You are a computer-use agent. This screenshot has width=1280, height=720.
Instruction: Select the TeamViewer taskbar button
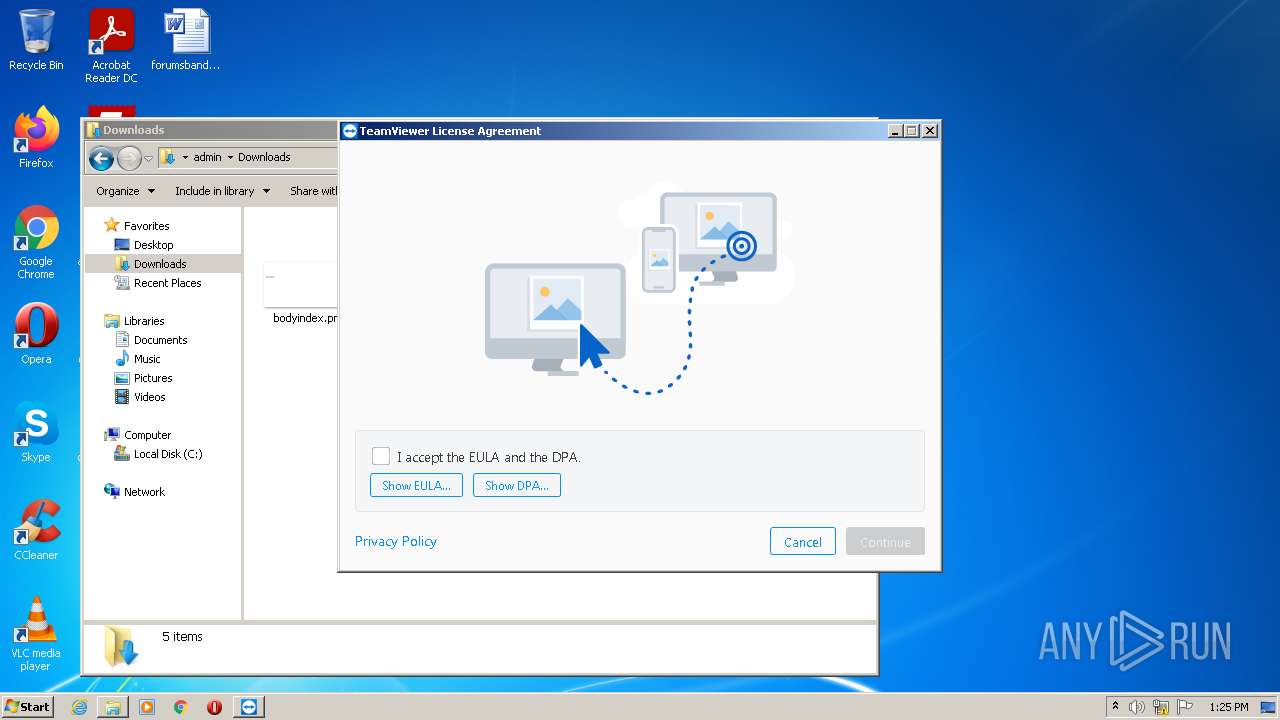tap(249, 707)
